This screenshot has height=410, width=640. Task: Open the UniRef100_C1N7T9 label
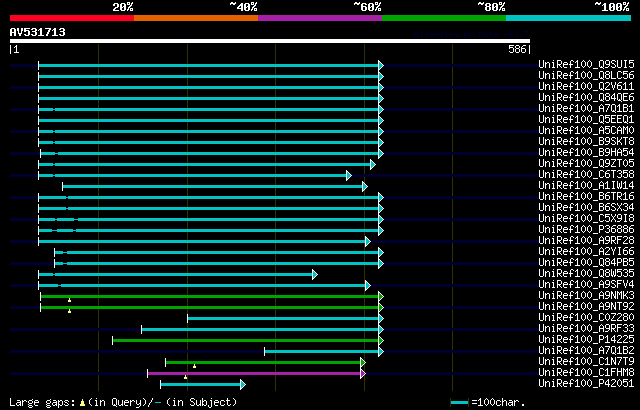[586, 362]
